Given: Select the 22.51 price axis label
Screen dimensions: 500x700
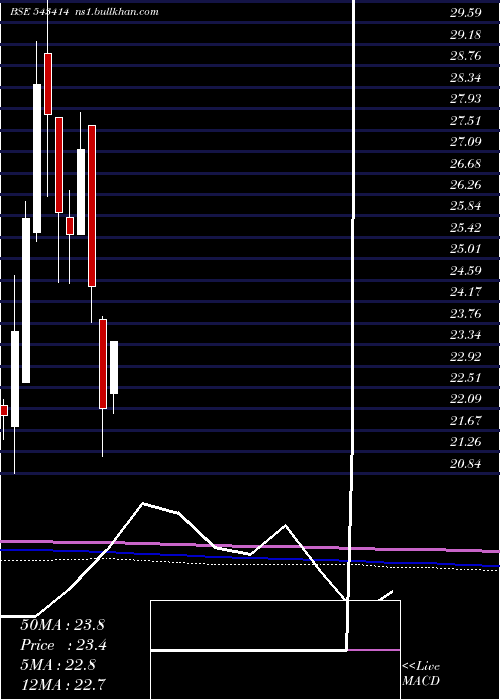Looking at the screenshot, I should point(466,378).
